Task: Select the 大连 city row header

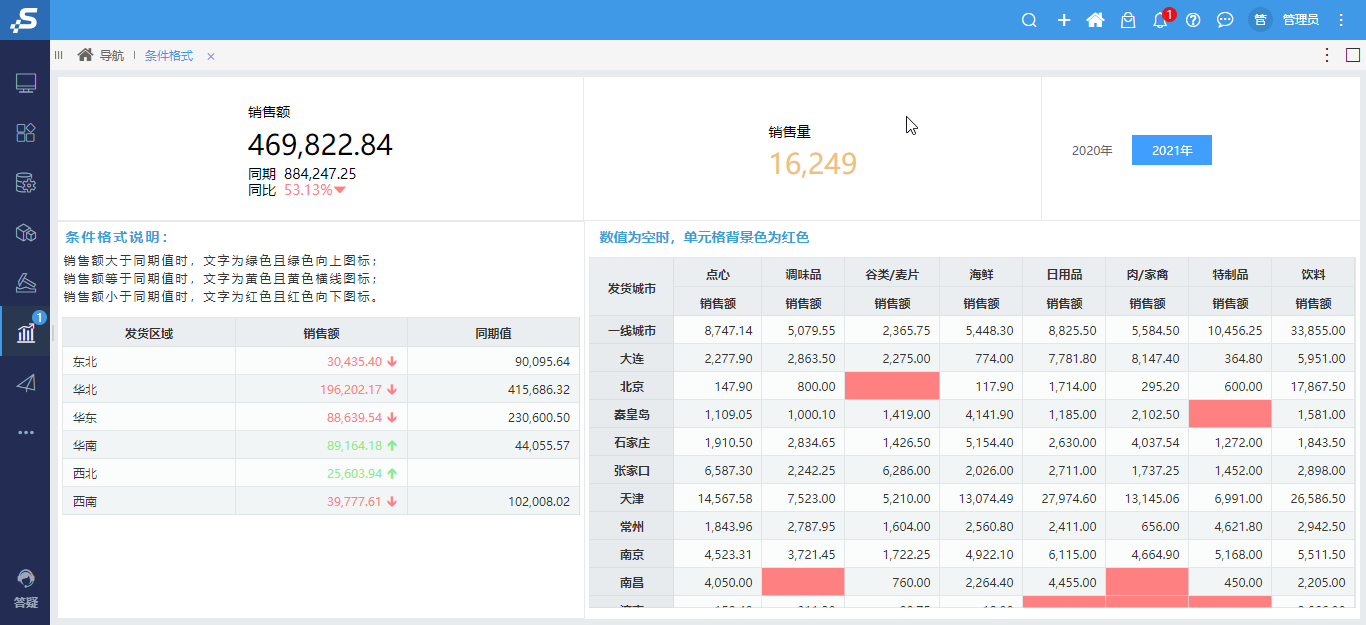Action: [x=632, y=358]
